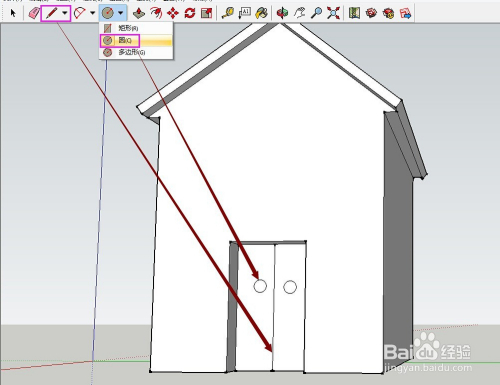Viewport: 500px width, 385px height.
Task: Pick the Zoom magnifier tool
Action: (316, 13)
